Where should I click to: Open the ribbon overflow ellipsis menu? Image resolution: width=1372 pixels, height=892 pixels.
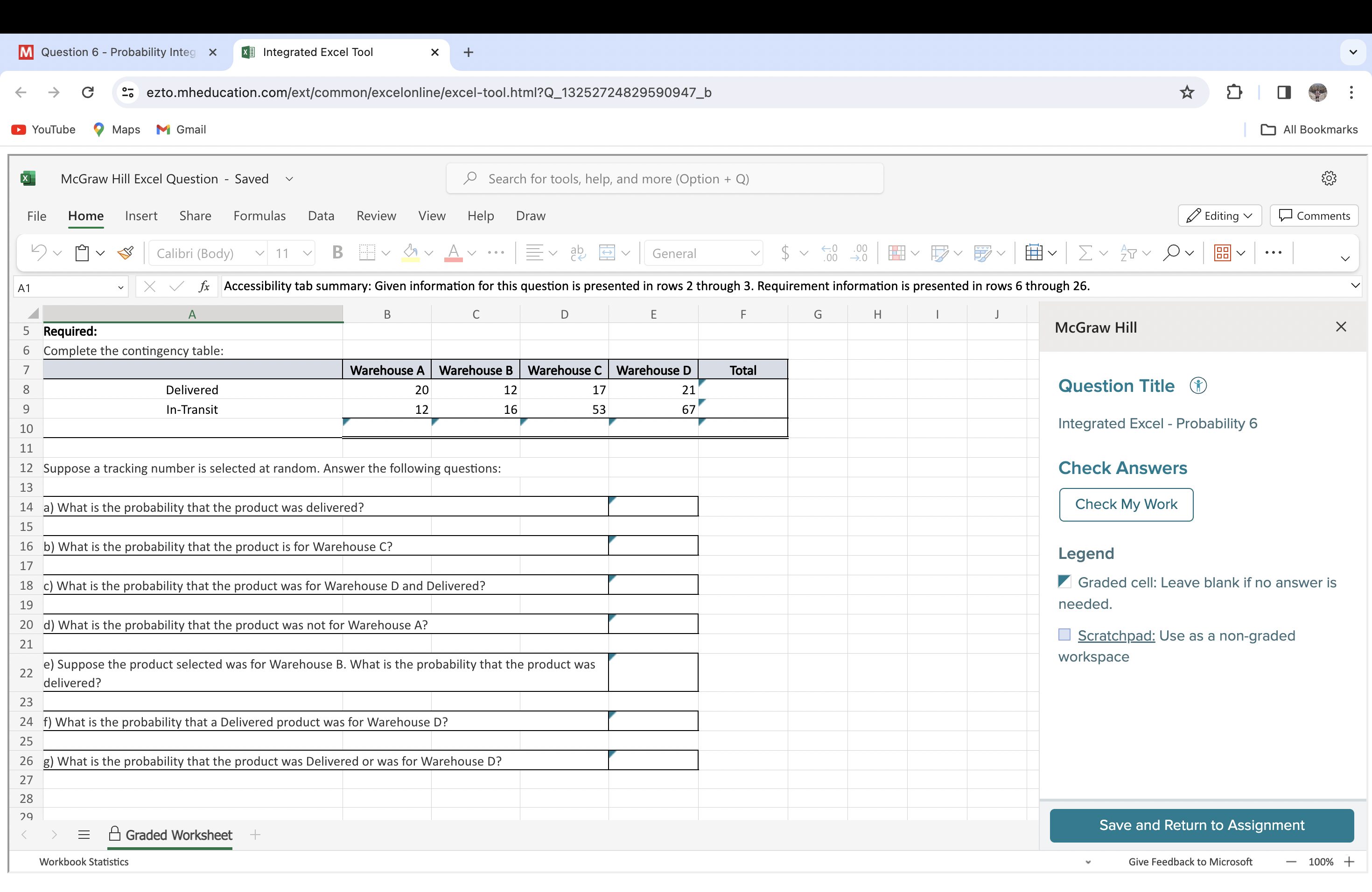click(1274, 252)
